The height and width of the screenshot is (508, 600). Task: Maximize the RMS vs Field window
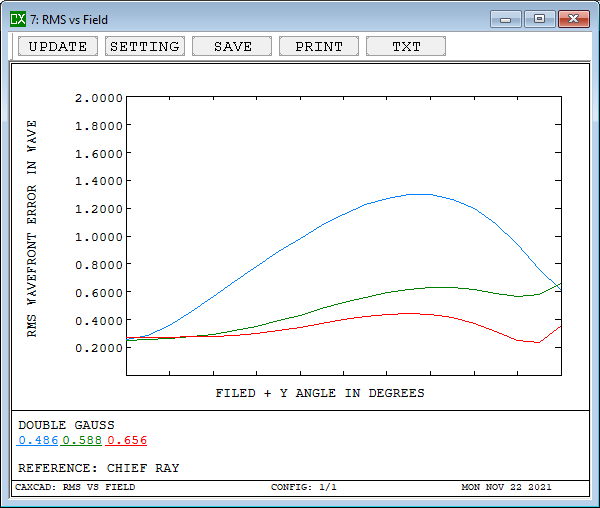click(x=539, y=19)
